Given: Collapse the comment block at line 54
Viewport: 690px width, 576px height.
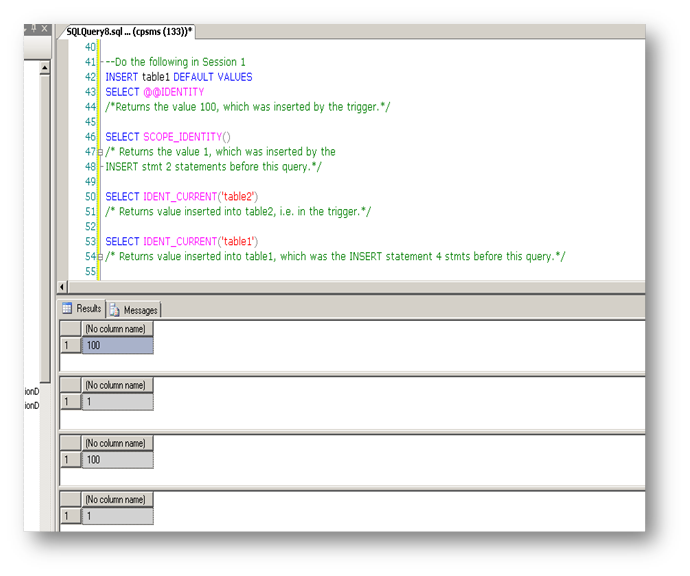Looking at the screenshot, I should click(100, 257).
